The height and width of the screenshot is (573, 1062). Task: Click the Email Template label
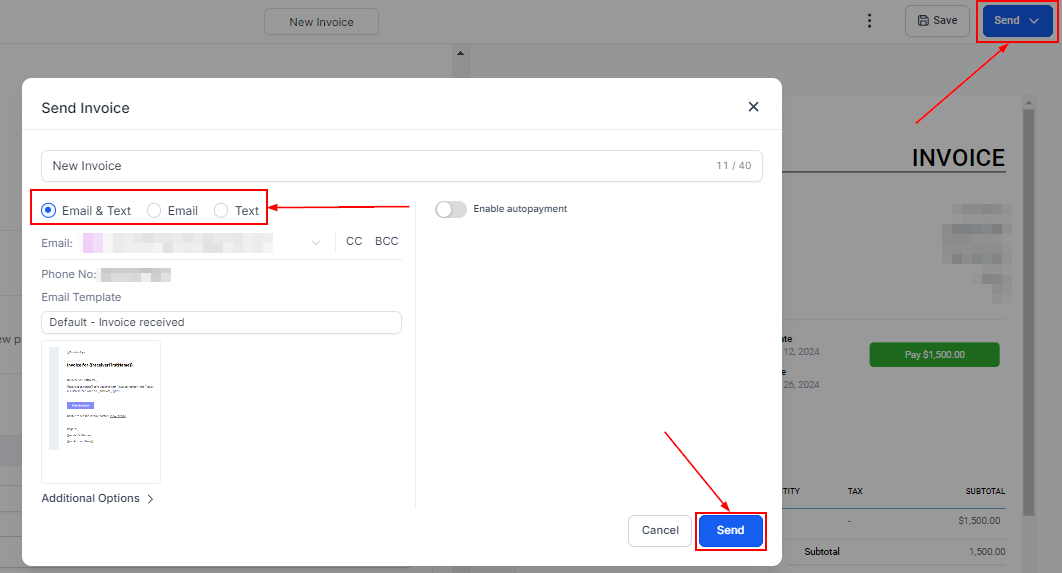click(81, 297)
